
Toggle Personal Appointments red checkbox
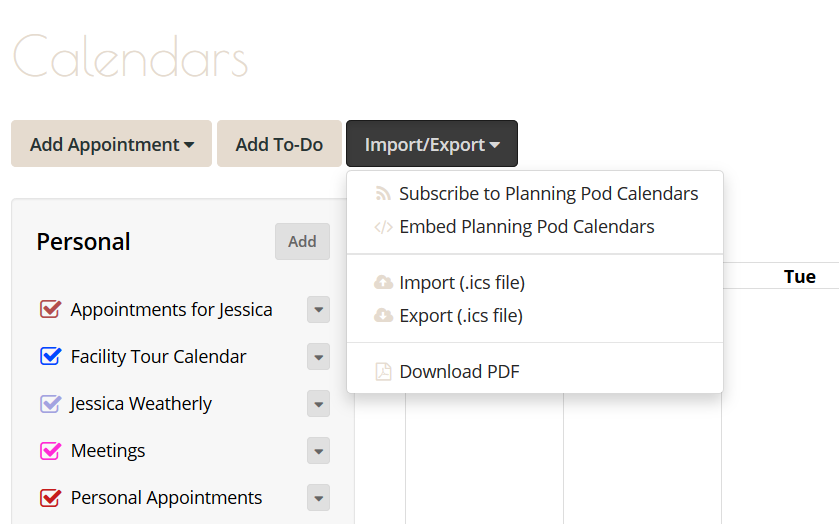[50, 497]
